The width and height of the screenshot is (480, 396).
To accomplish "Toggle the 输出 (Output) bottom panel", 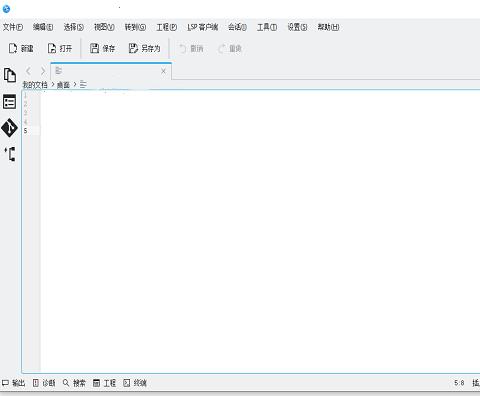I will (x=13, y=383).
